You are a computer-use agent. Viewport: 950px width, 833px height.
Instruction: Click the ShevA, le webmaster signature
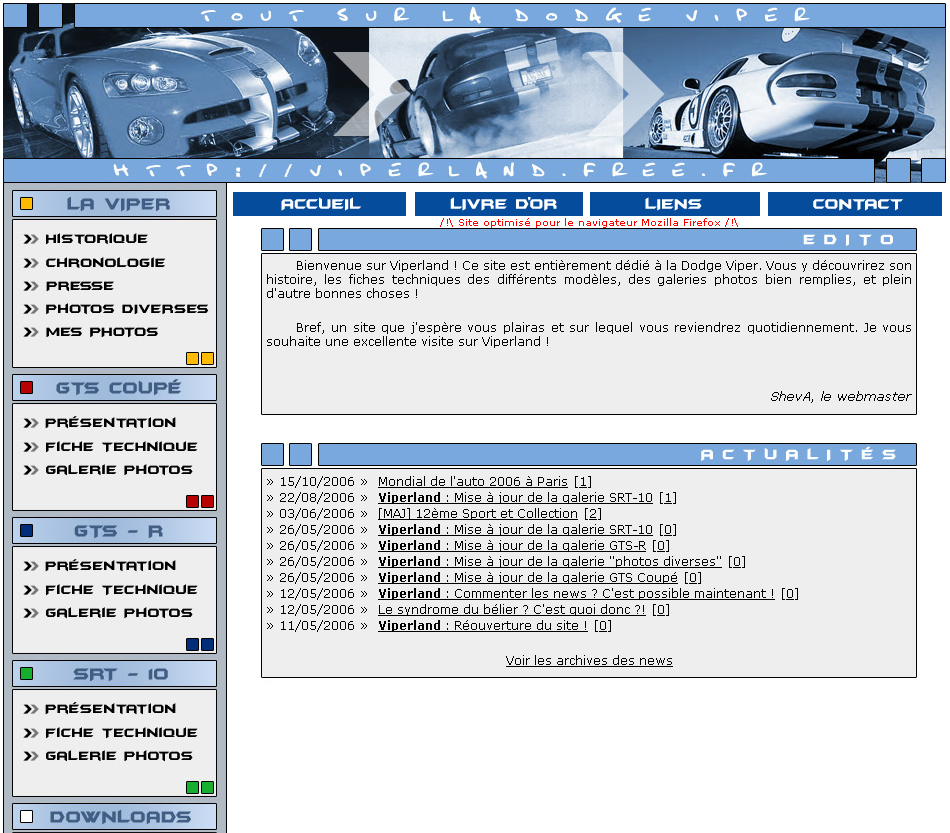point(840,396)
